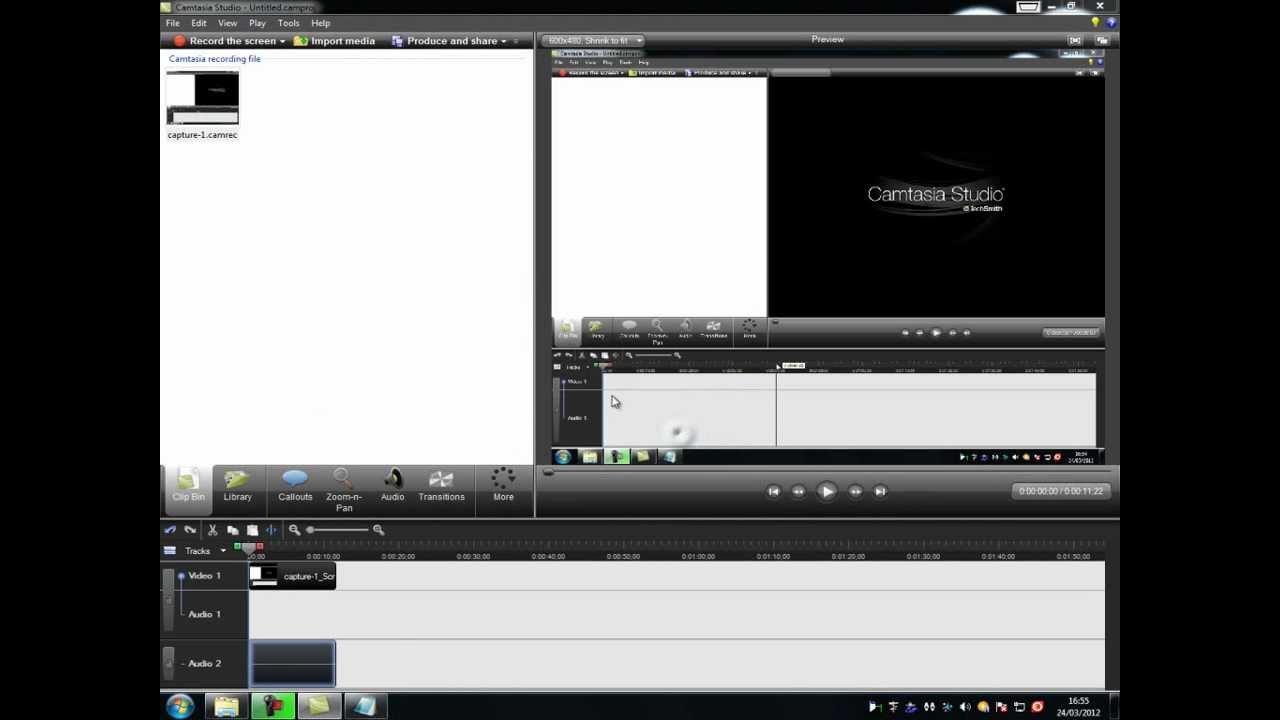Click the Copy icon on timeline toolbar
The height and width of the screenshot is (720, 1280).
point(232,530)
